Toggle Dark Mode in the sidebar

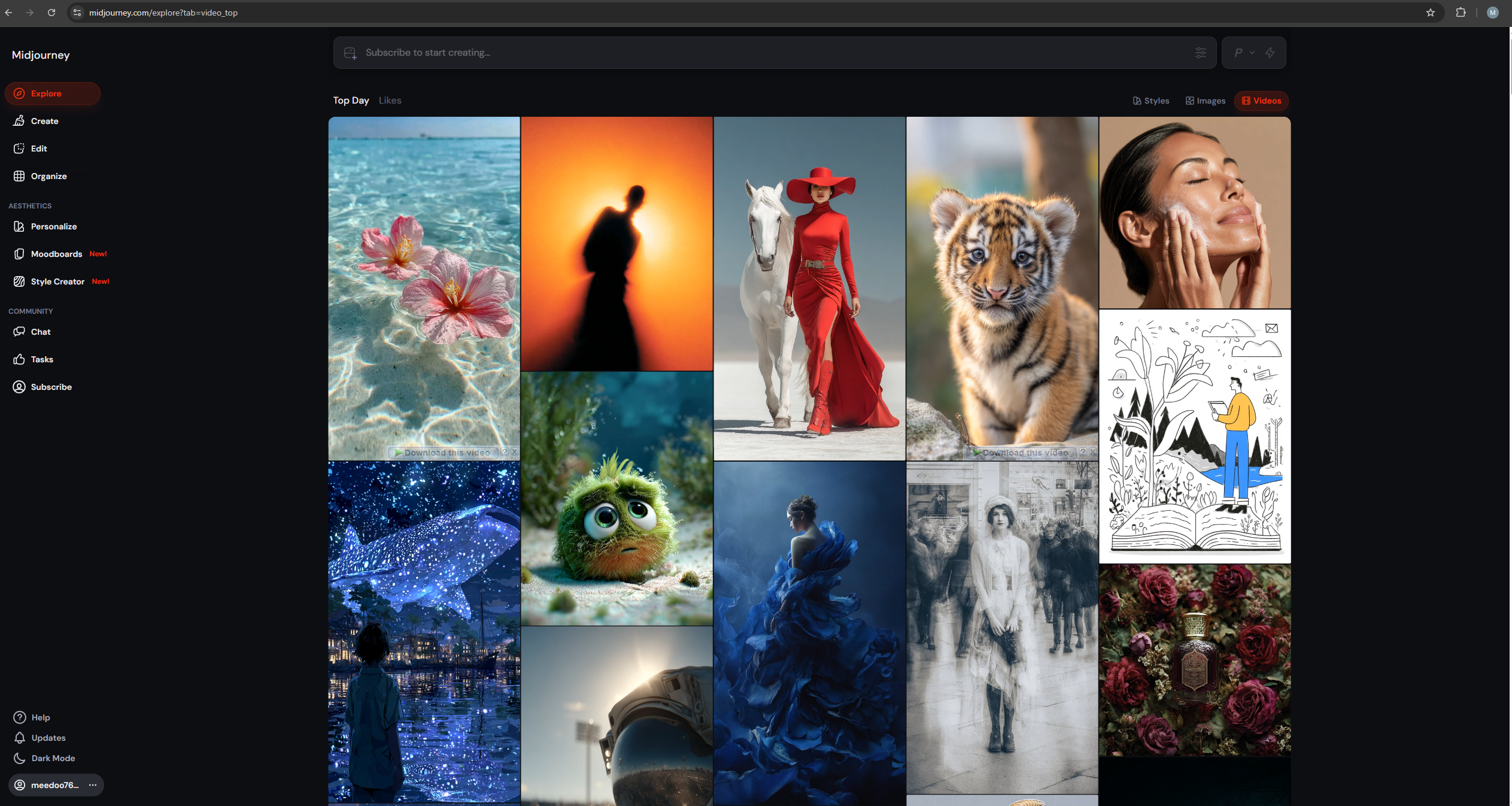53,758
